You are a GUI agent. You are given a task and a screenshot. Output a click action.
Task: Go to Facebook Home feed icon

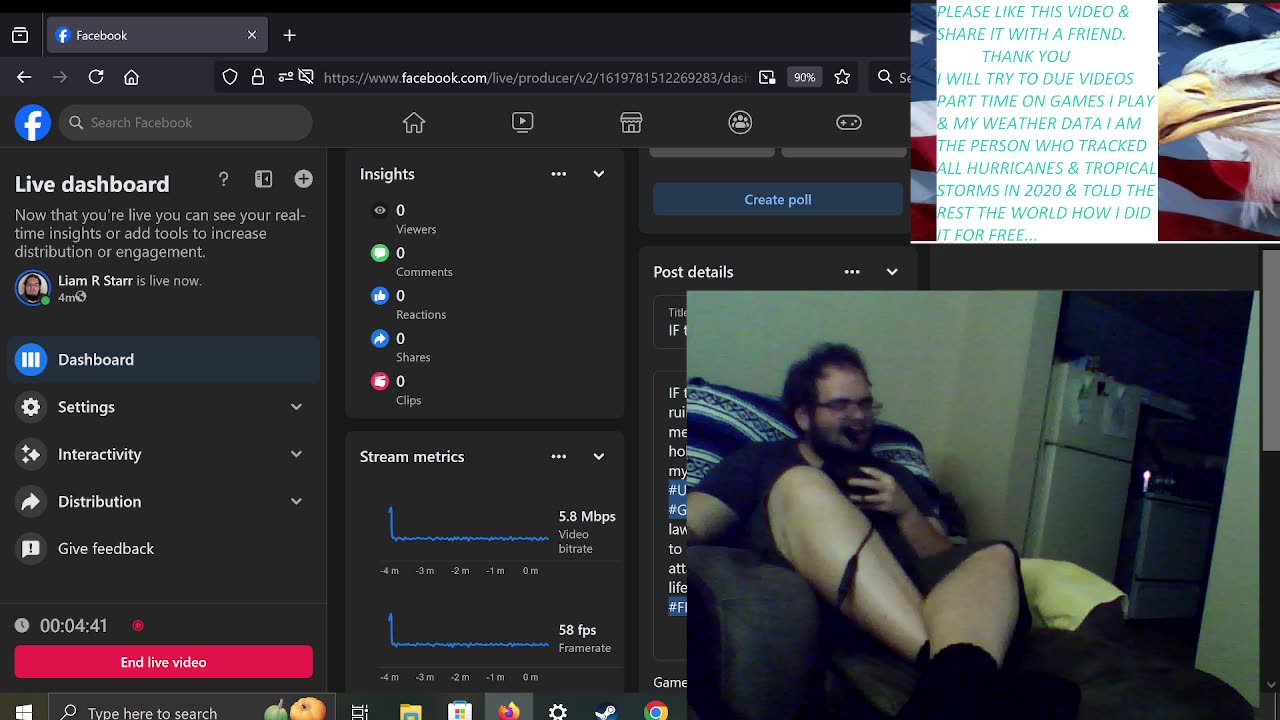(x=414, y=123)
